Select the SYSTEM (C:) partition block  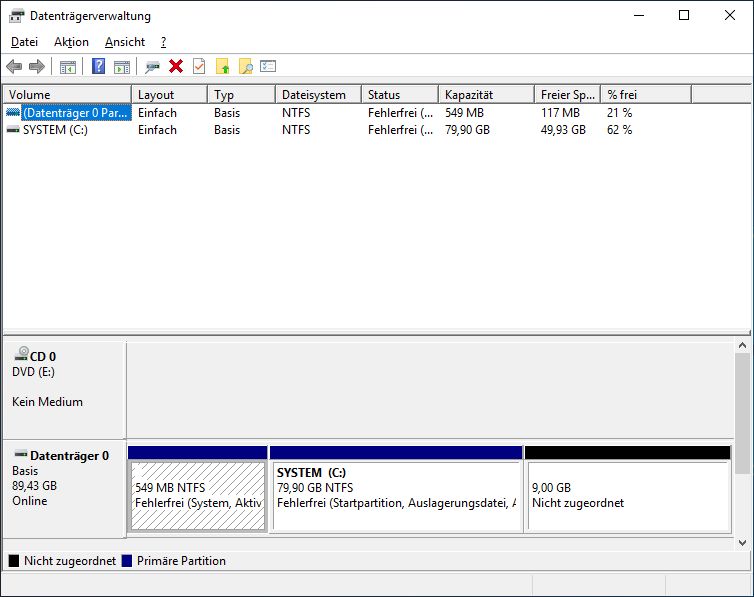pyautogui.click(x=396, y=489)
